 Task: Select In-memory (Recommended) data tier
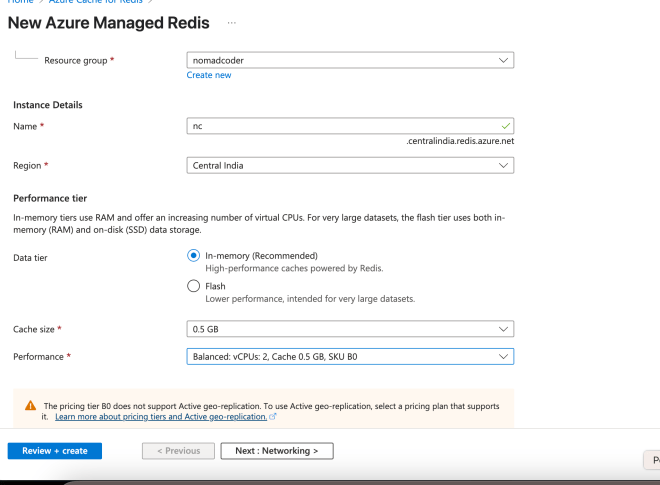(x=193, y=256)
